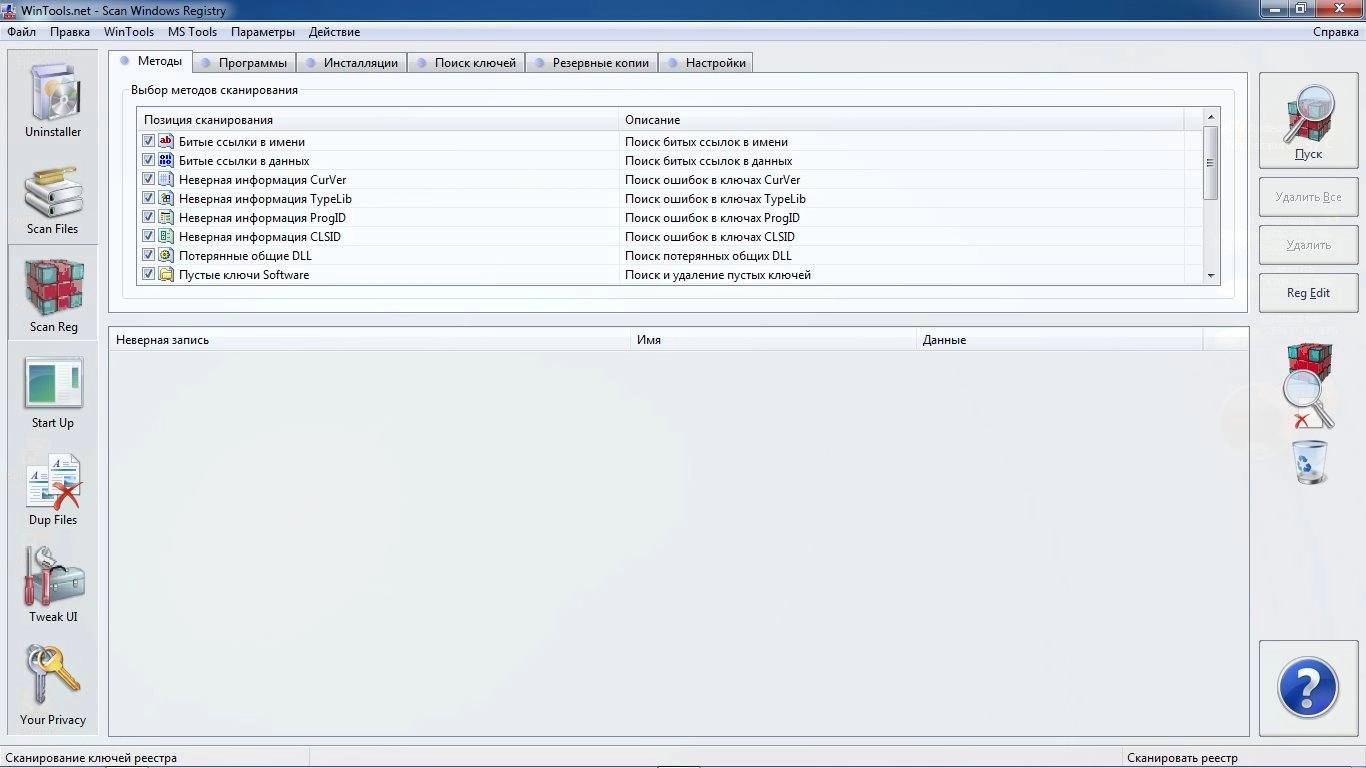This screenshot has width=1366, height=768.
Task: Start scan with the Пуск button
Action: (x=1308, y=120)
